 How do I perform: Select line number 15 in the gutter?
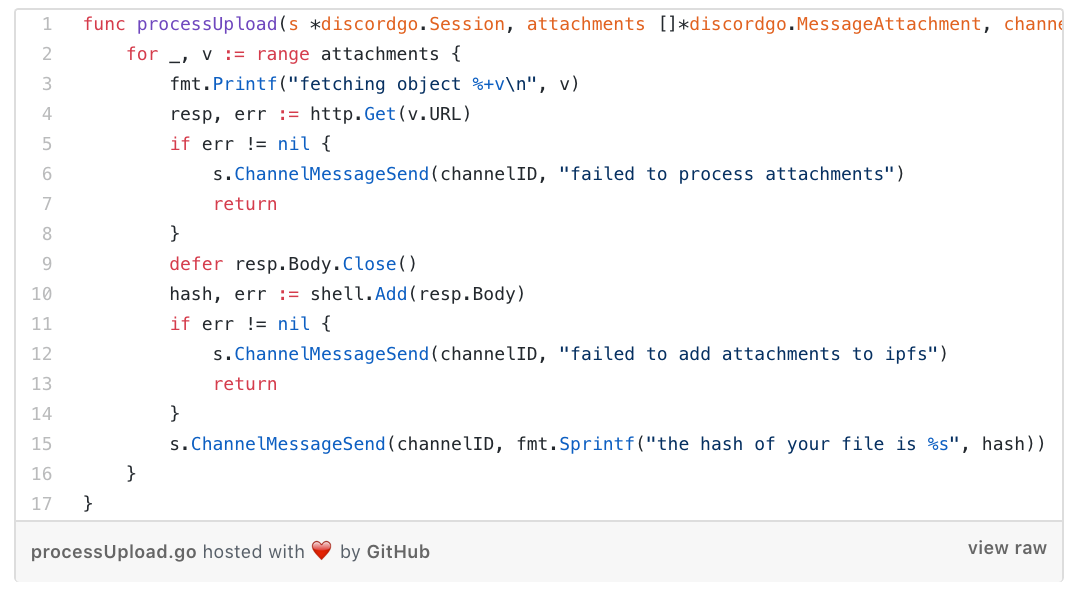pos(42,444)
